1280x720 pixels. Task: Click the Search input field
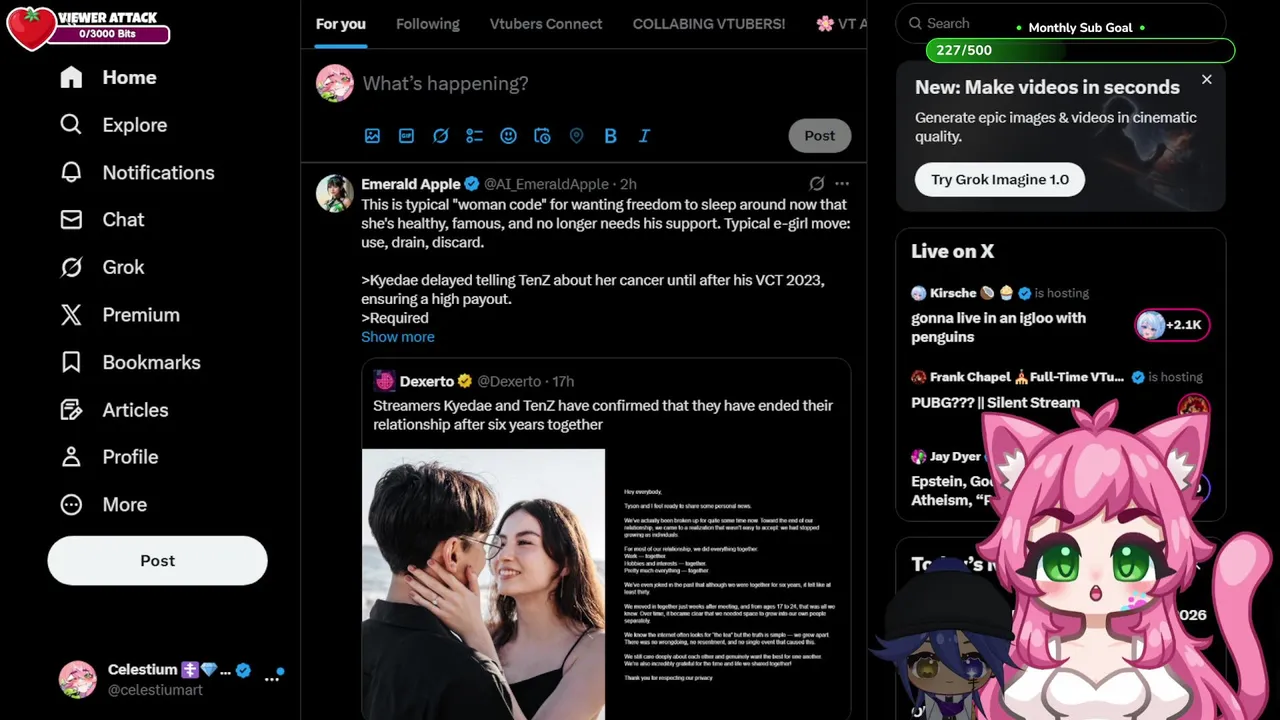pos(1060,23)
